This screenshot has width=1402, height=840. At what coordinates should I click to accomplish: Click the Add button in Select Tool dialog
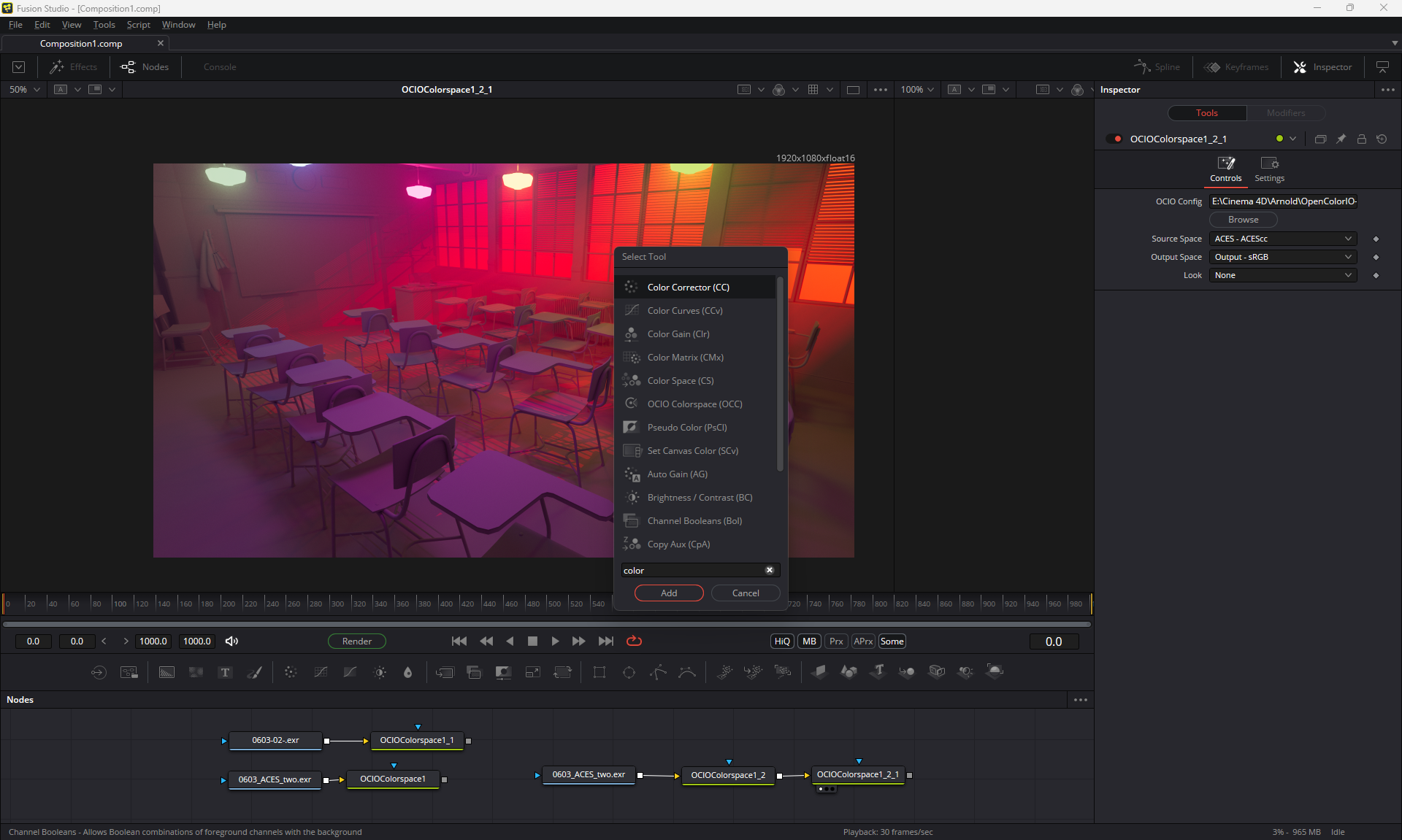[x=669, y=593]
